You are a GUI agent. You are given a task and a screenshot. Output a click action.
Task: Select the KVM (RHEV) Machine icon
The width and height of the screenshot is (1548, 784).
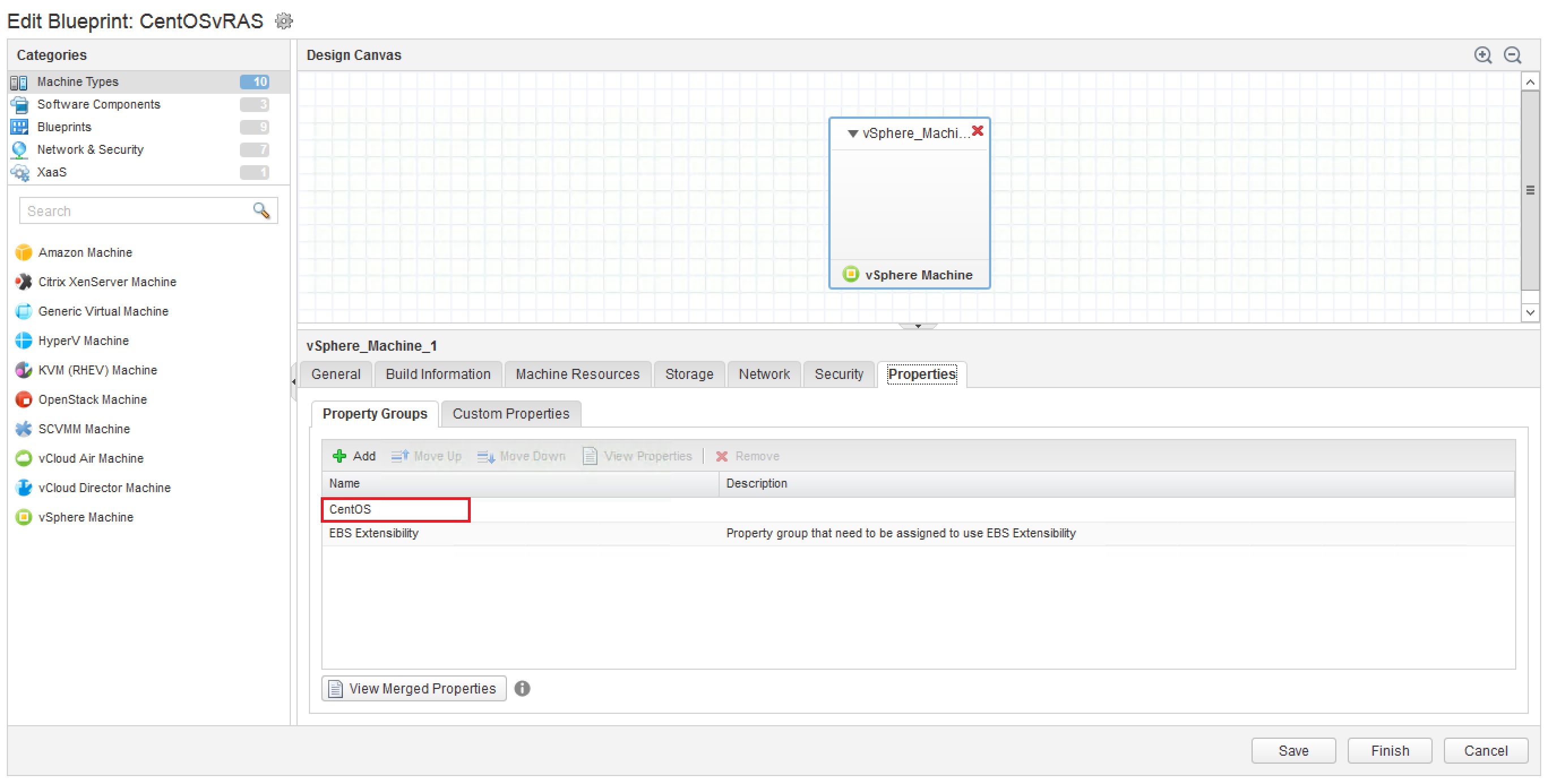[x=23, y=370]
